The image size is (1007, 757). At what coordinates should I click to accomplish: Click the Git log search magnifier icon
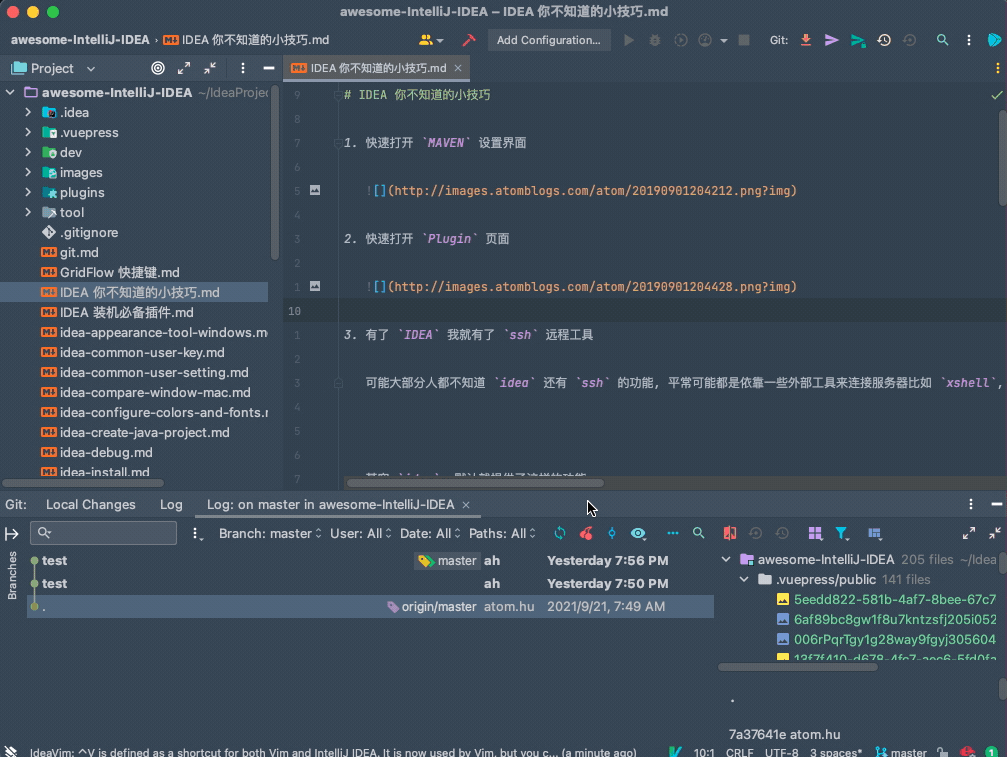[698, 533]
